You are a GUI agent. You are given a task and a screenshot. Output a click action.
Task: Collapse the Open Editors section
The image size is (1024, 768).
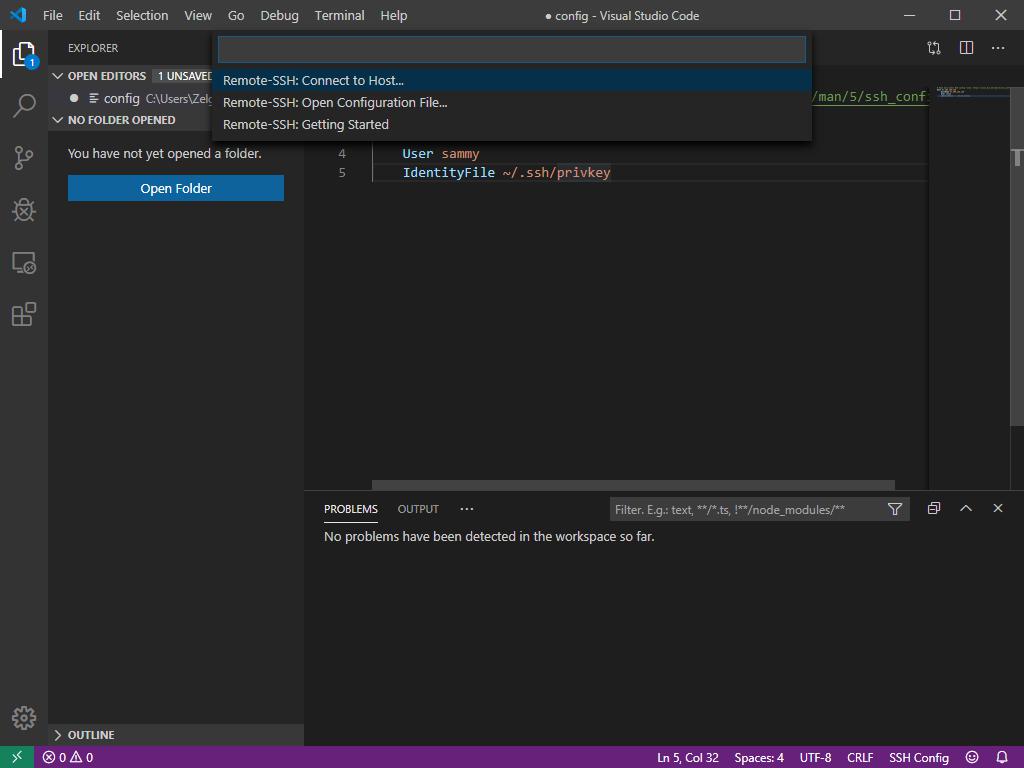pyautogui.click(x=58, y=75)
